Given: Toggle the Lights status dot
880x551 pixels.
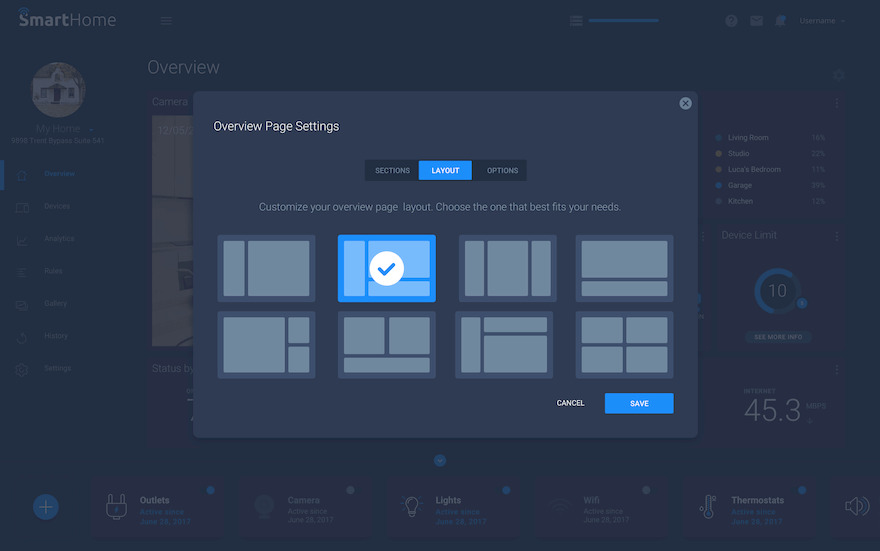Looking at the screenshot, I should click(x=506, y=490).
